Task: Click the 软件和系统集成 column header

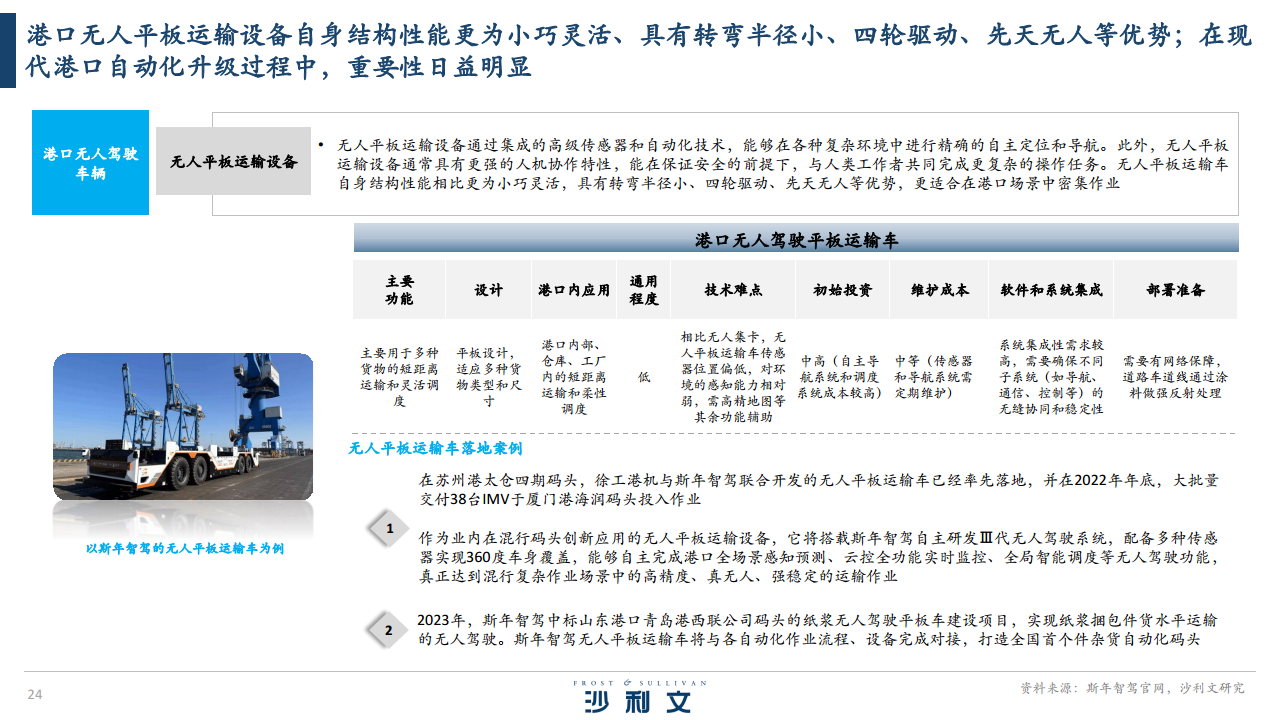Action: coord(1051,290)
